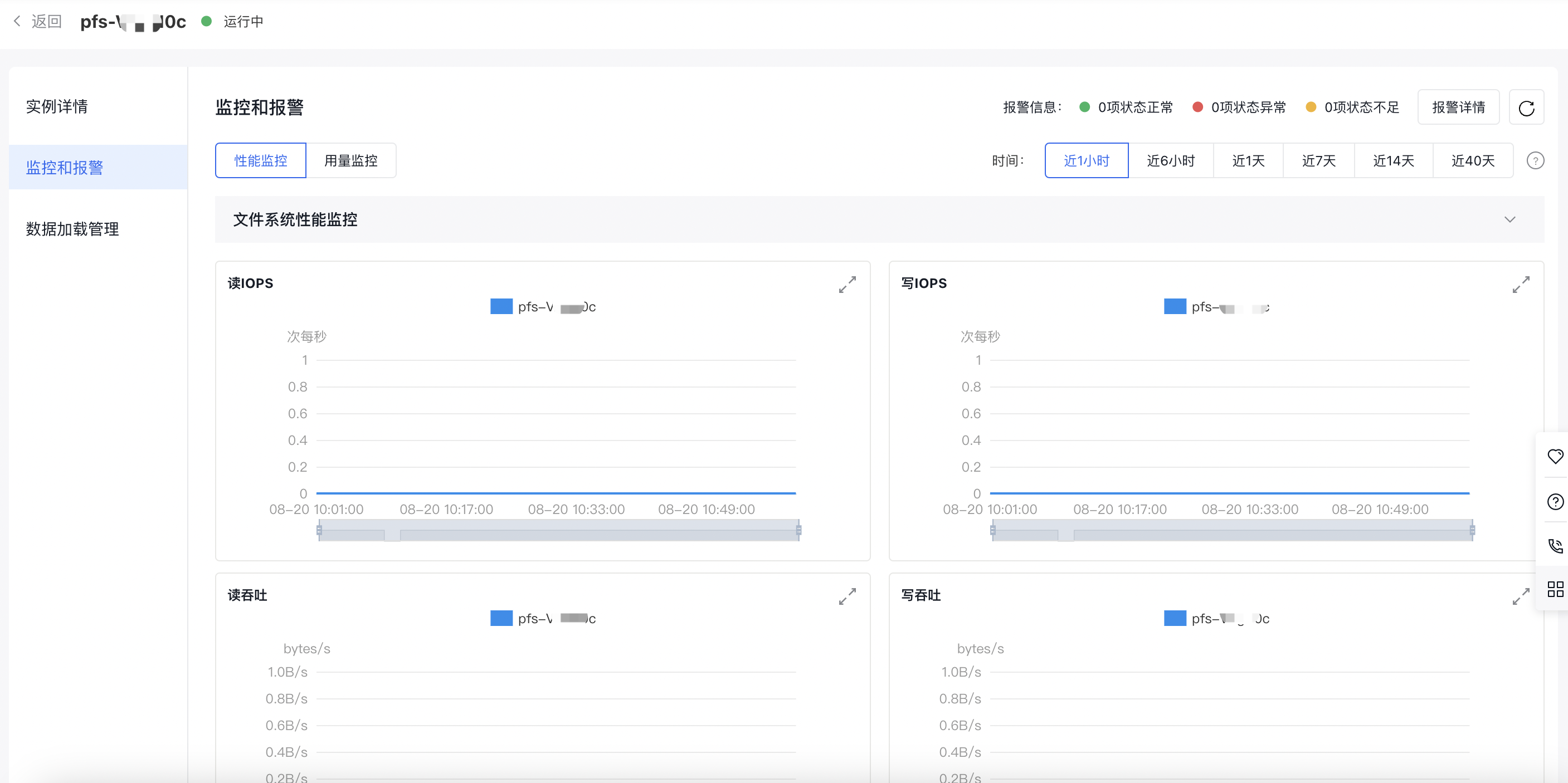Image resolution: width=1568 pixels, height=783 pixels.
Task: Click the 0项状态不足 alarm status
Action: coord(1352,107)
